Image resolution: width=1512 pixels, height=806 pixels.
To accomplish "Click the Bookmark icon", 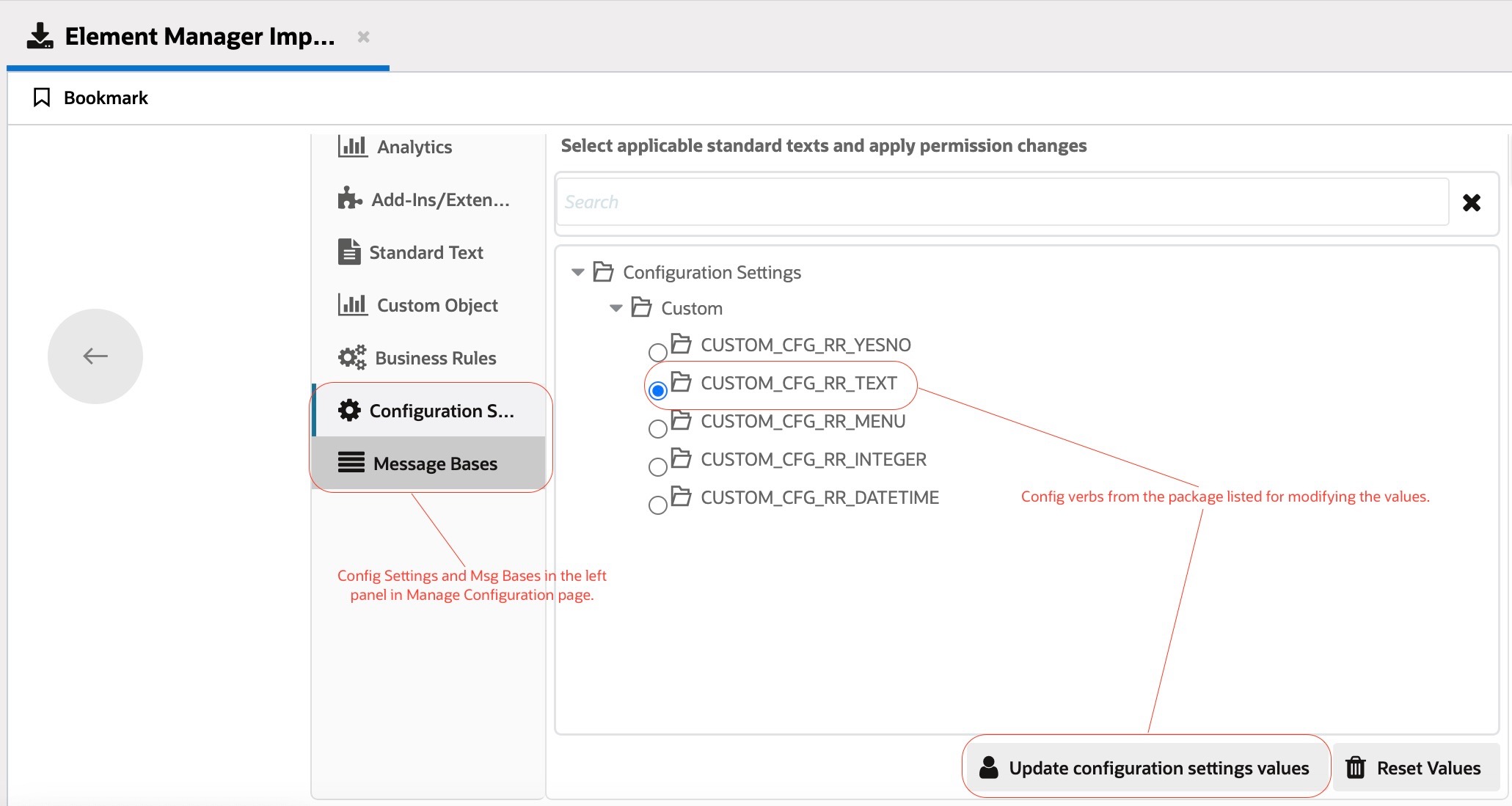I will point(42,98).
